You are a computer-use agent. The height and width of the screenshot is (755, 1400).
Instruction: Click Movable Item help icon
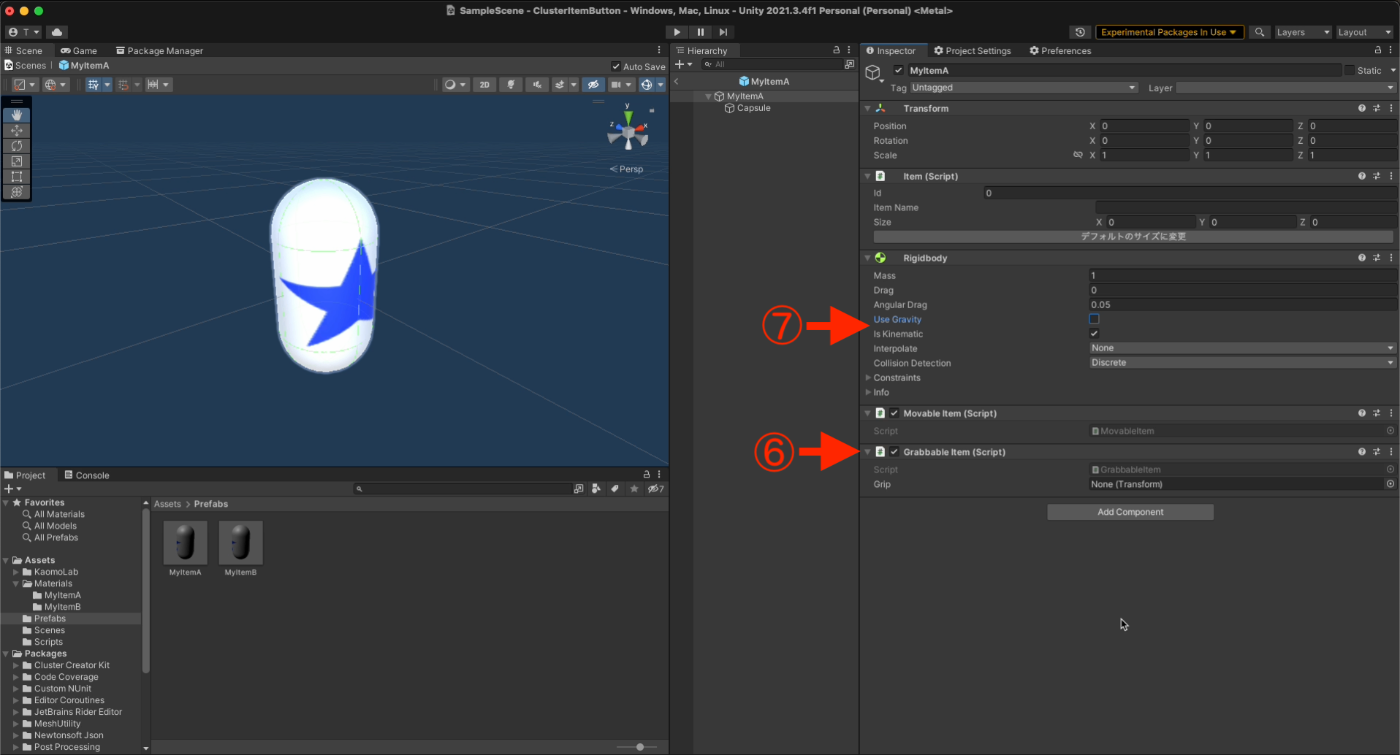tap(1362, 413)
